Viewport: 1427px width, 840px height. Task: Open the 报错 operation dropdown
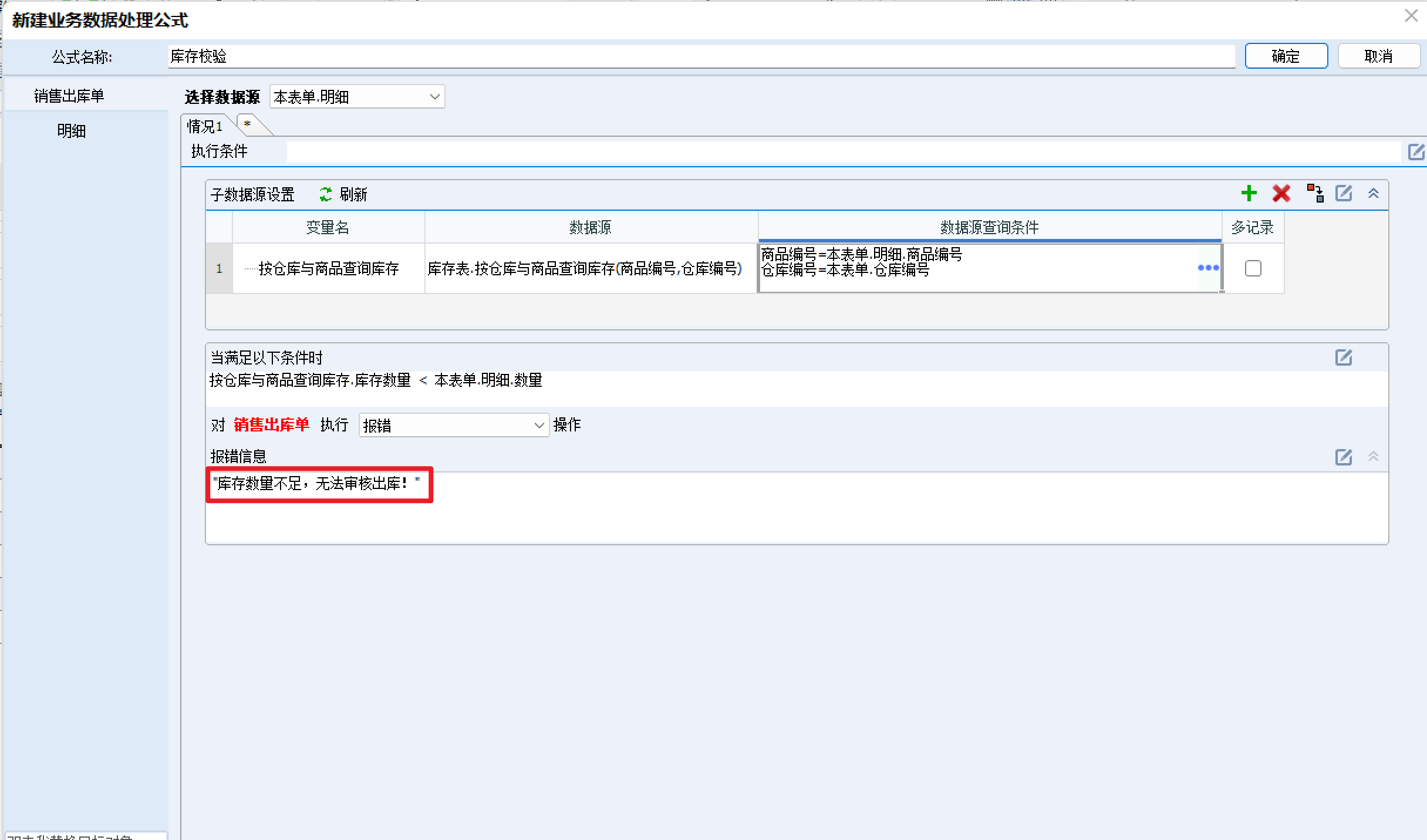coord(454,425)
